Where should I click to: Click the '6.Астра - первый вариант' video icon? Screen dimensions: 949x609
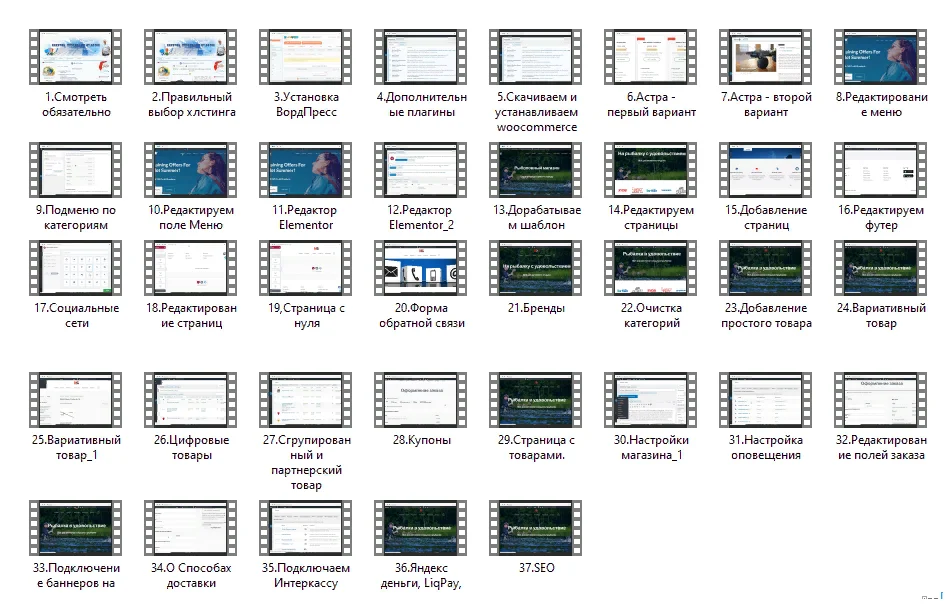click(x=651, y=56)
